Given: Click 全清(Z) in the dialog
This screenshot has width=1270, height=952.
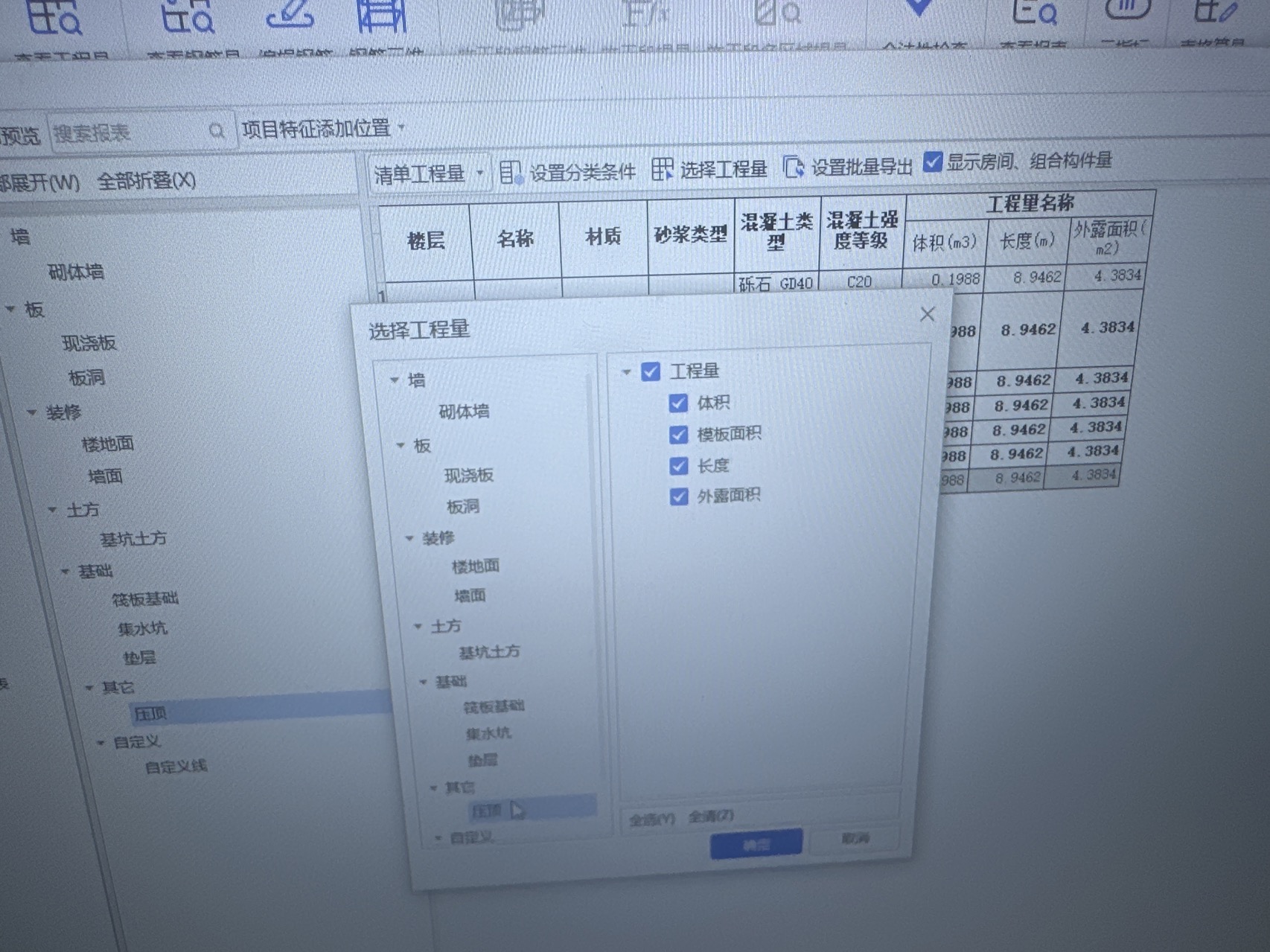Looking at the screenshot, I should click(711, 817).
